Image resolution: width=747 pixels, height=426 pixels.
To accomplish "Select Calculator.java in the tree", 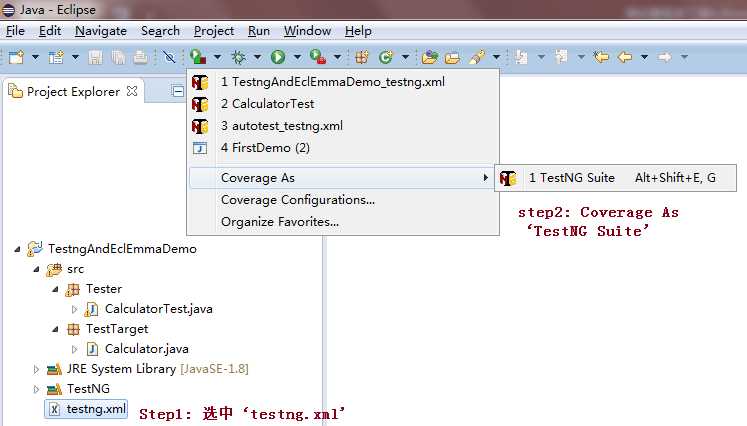I will (x=137, y=349).
